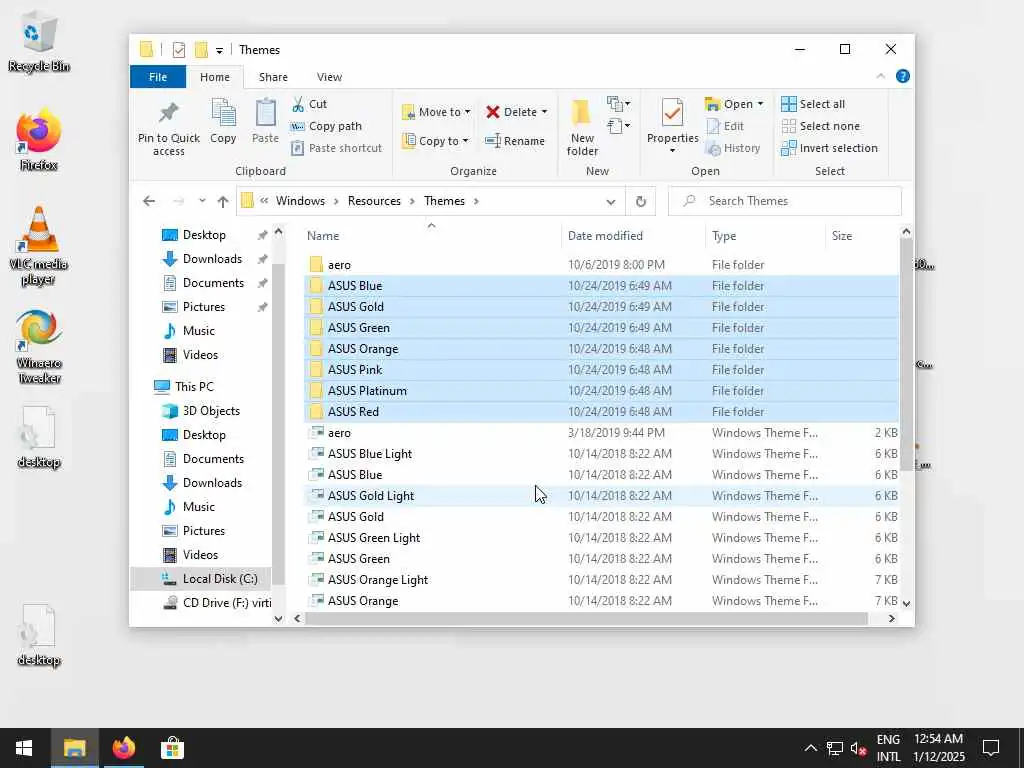
Task: Sort by the Date modified column
Action: tap(633, 236)
